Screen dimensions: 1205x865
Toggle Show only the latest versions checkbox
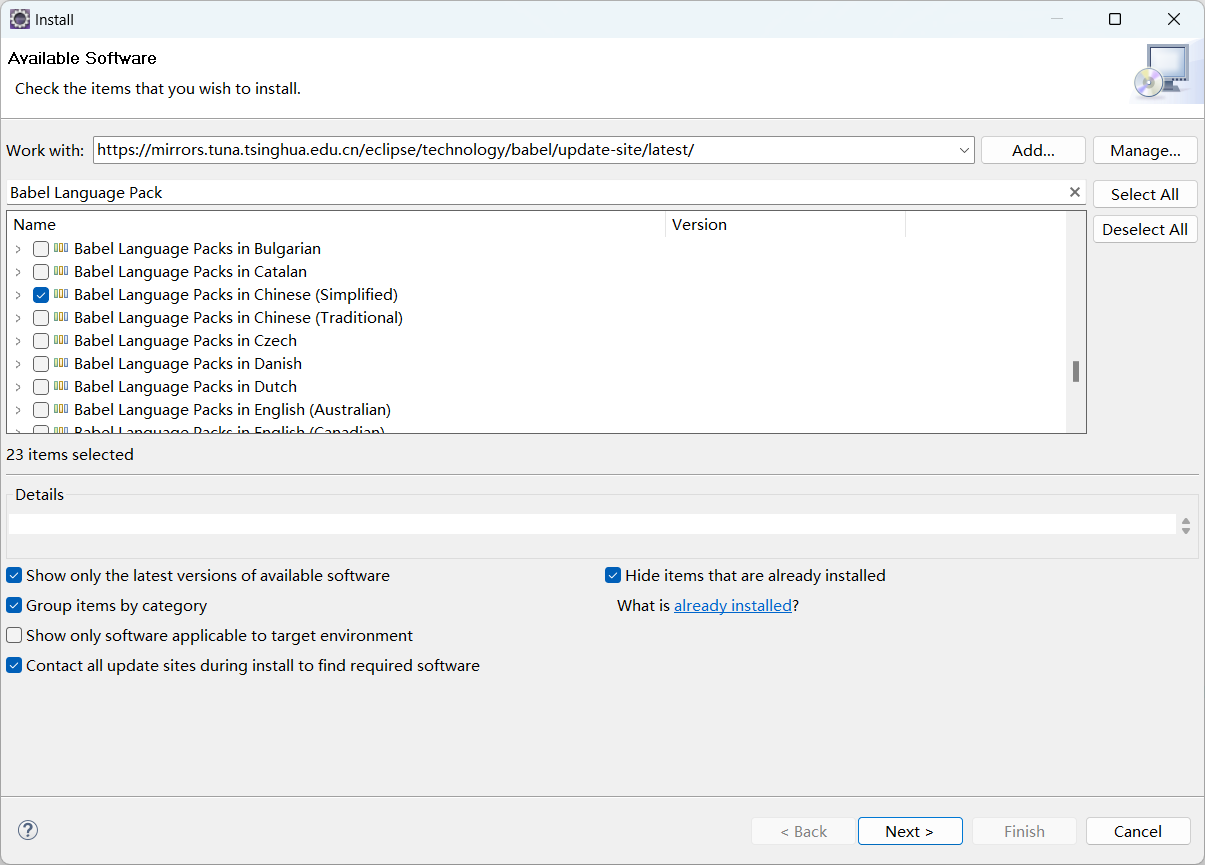[x=14, y=576]
